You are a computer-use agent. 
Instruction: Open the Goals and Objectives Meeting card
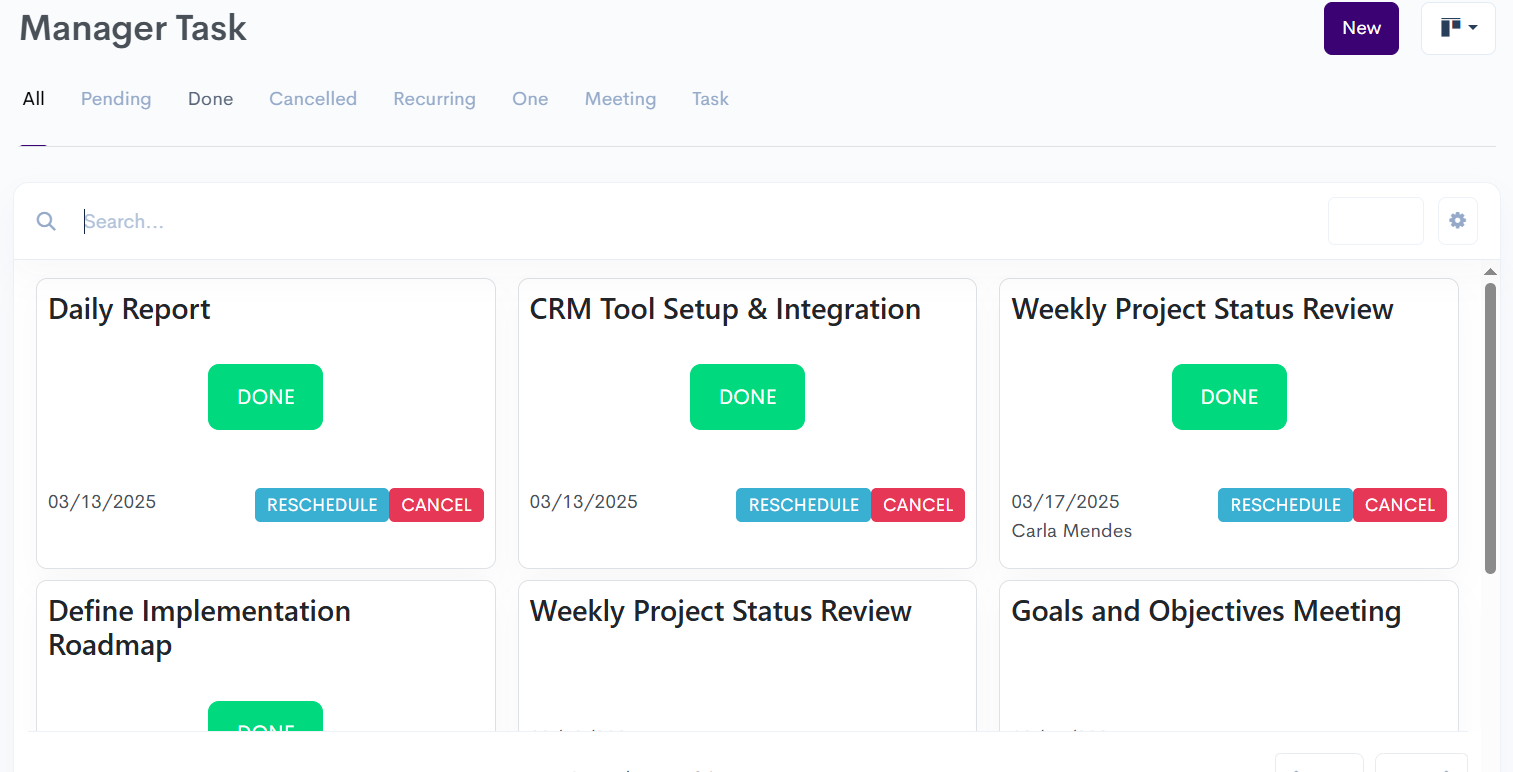[x=1205, y=611]
